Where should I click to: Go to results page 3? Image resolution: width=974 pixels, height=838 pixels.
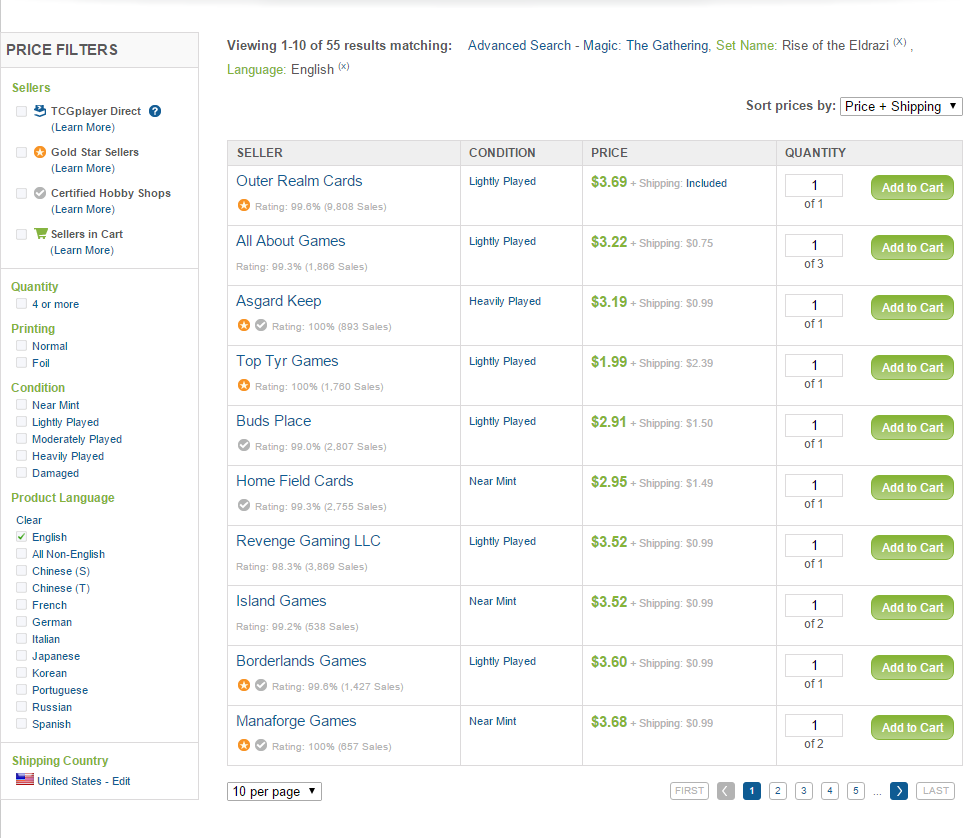click(x=804, y=791)
